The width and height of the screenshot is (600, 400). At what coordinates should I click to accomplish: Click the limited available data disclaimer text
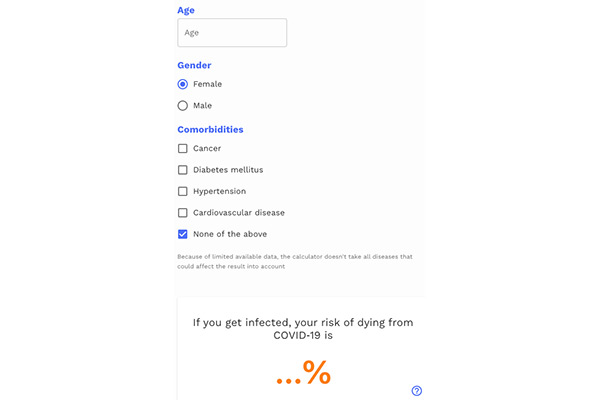coord(295,261)
